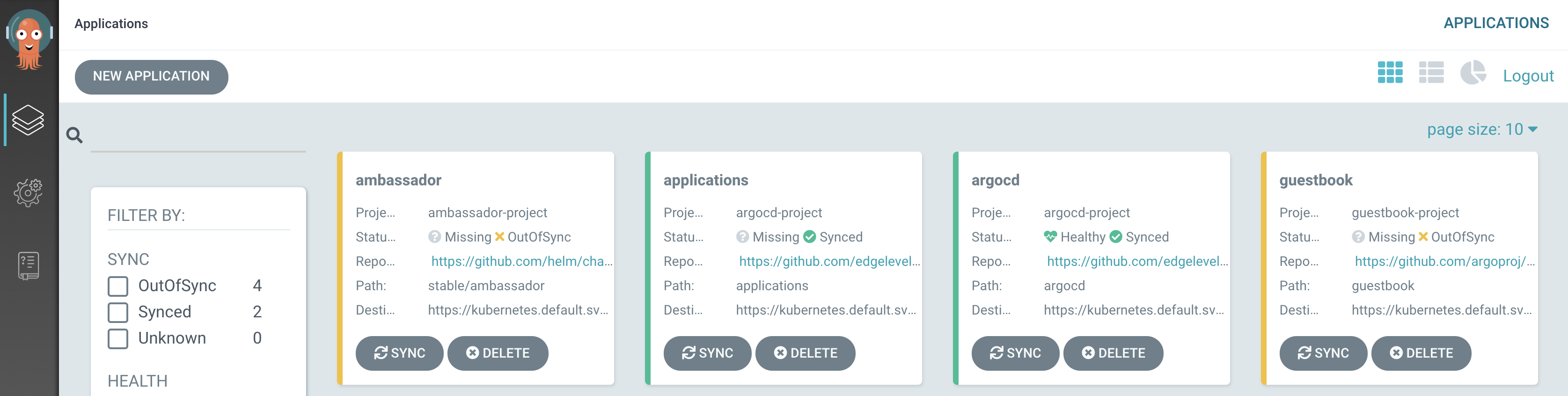Focus the application search input field

point(198,137)
